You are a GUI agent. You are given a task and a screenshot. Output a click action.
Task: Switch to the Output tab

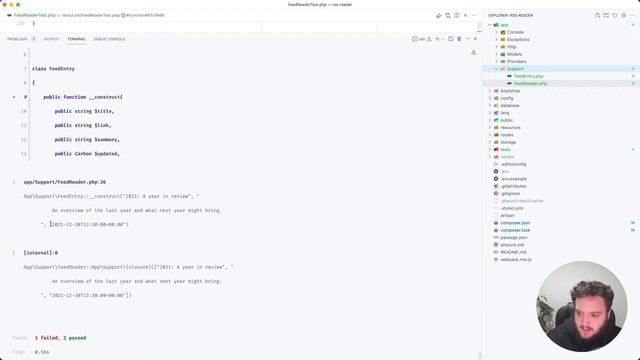click(x=51, y=39)
